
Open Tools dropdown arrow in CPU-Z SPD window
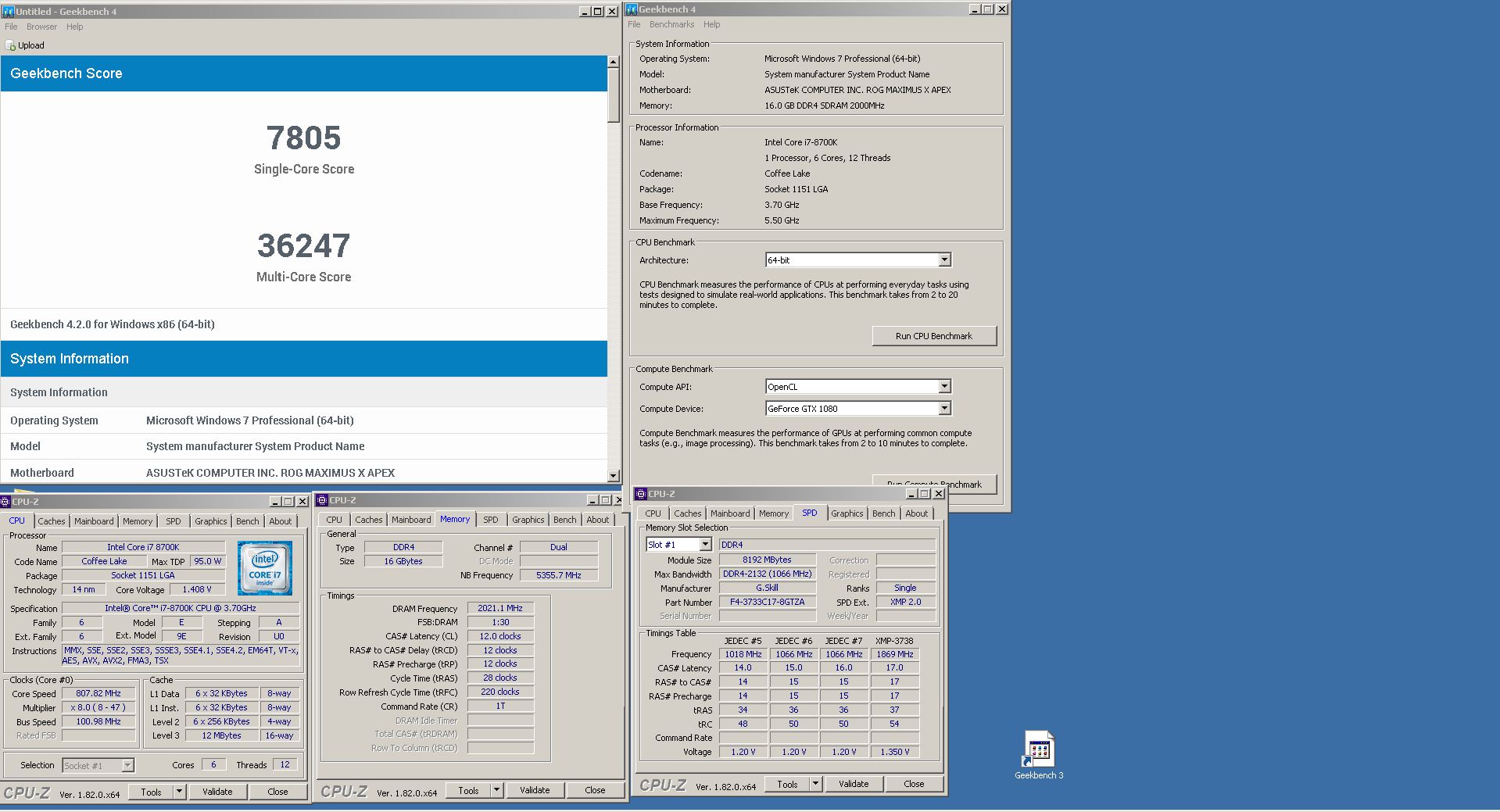click(x=815, y=784)
